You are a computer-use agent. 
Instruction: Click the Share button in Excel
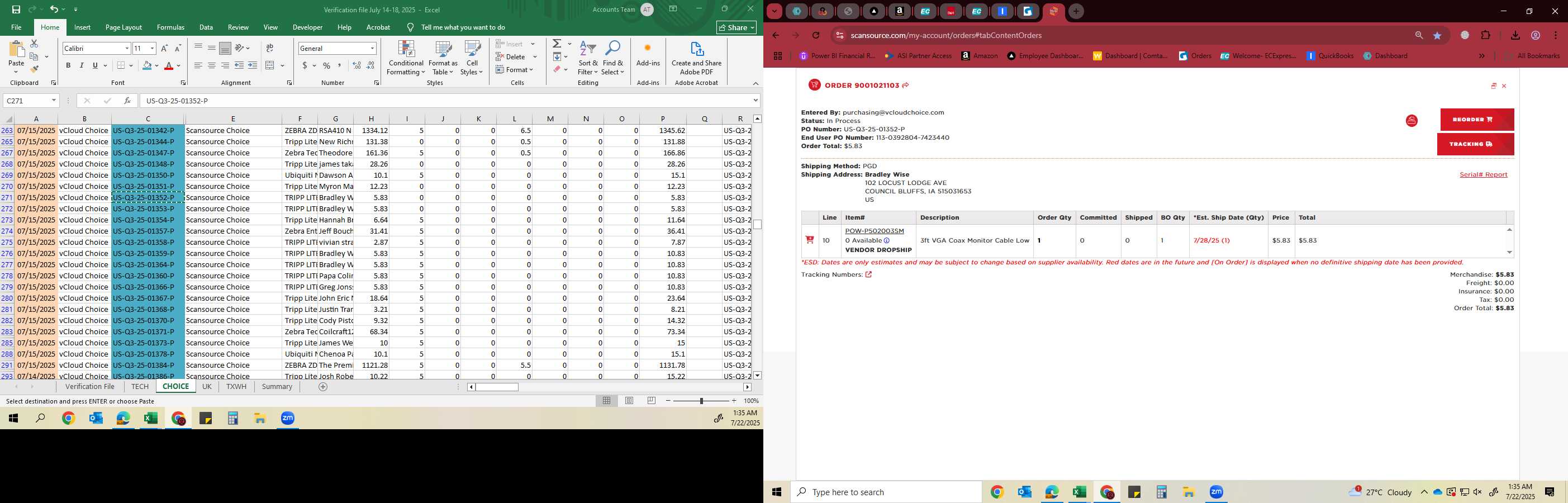(737, 27)
